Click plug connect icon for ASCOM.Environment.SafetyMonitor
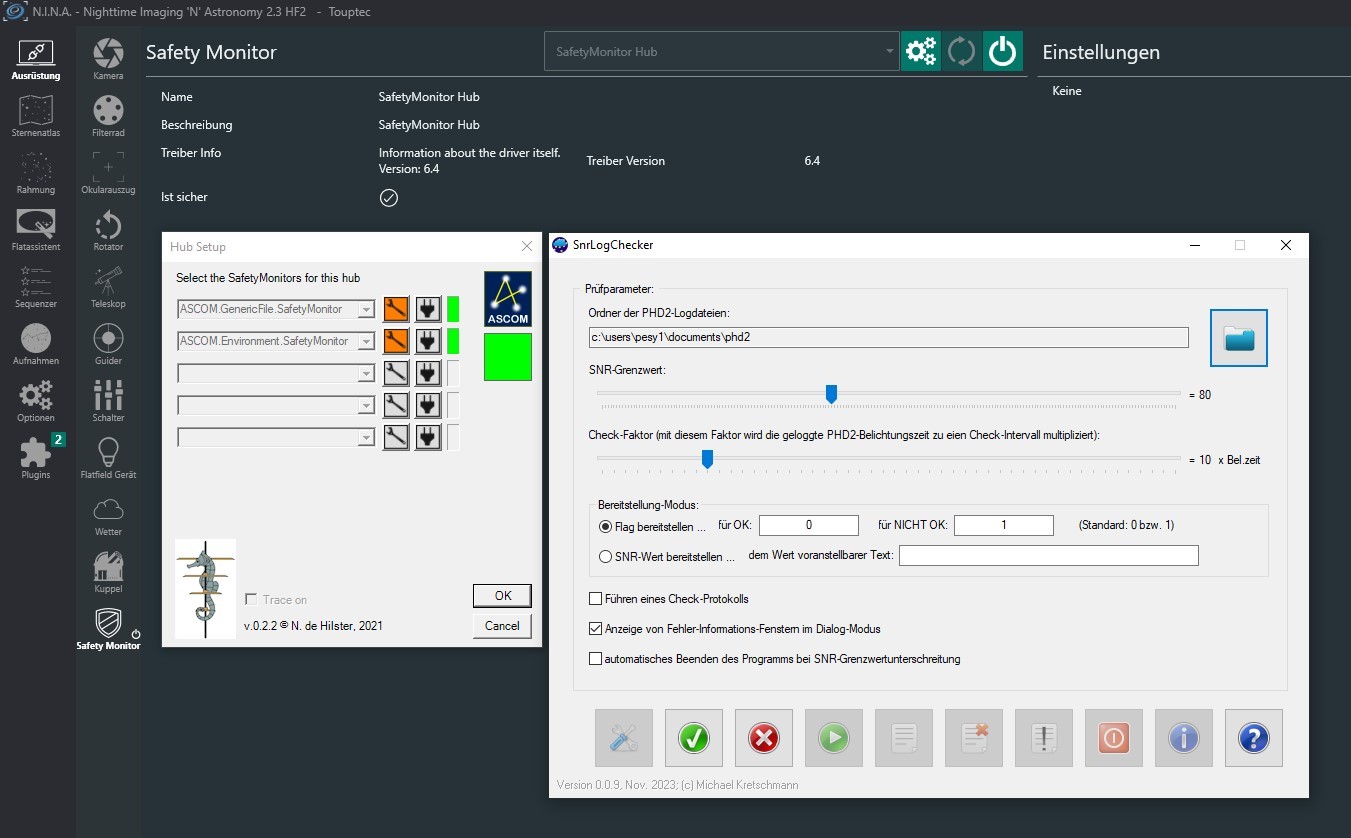1351x838 pixels. pos(428,341)
